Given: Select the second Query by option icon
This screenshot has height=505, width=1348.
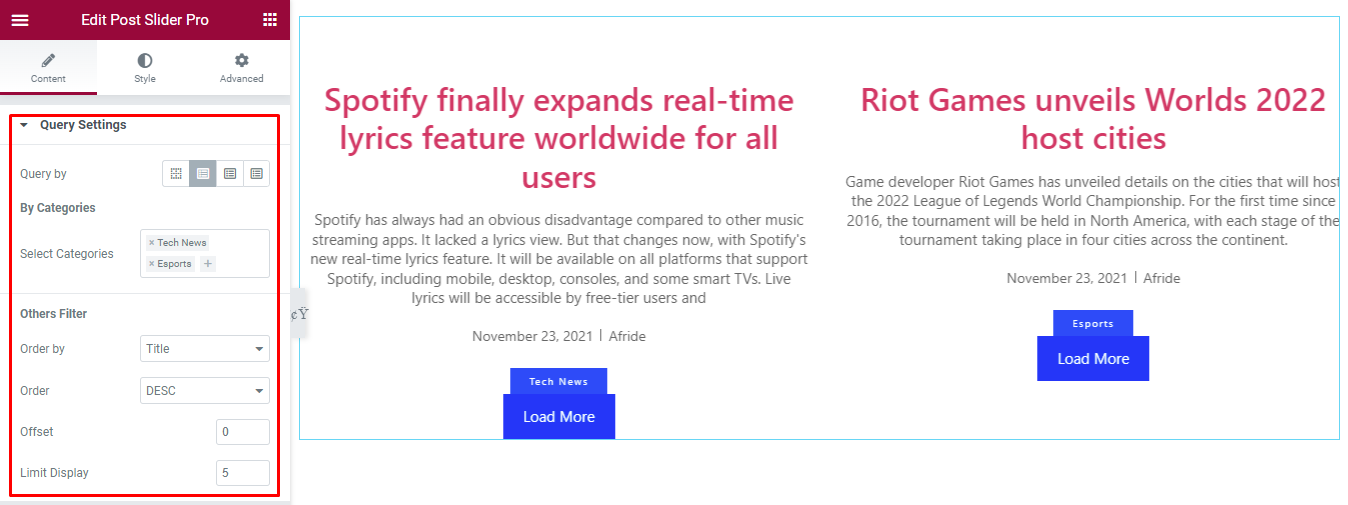Looking at the screenshot, I should point(203,174).
